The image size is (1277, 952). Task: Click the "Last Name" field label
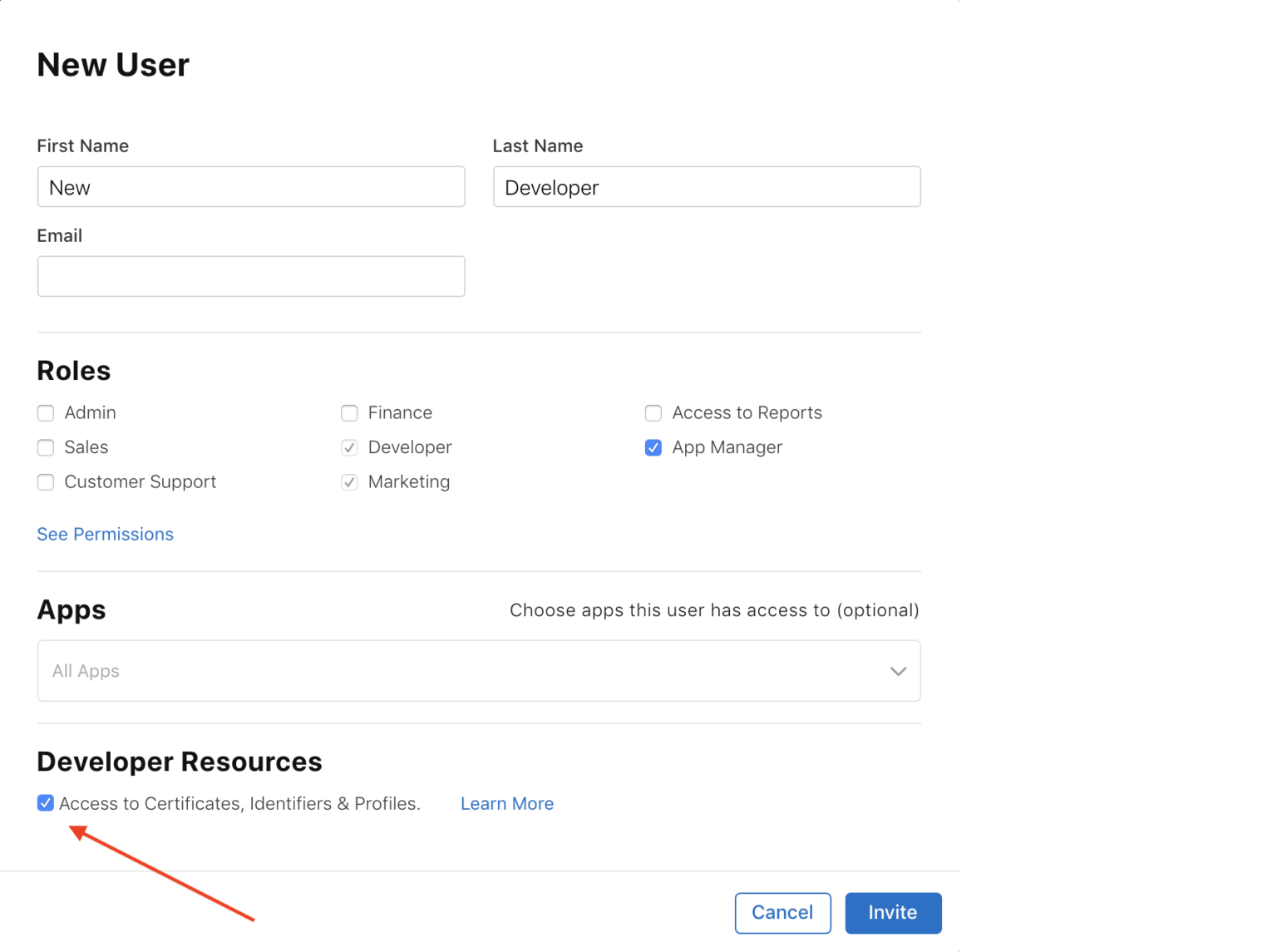point(538,146)
